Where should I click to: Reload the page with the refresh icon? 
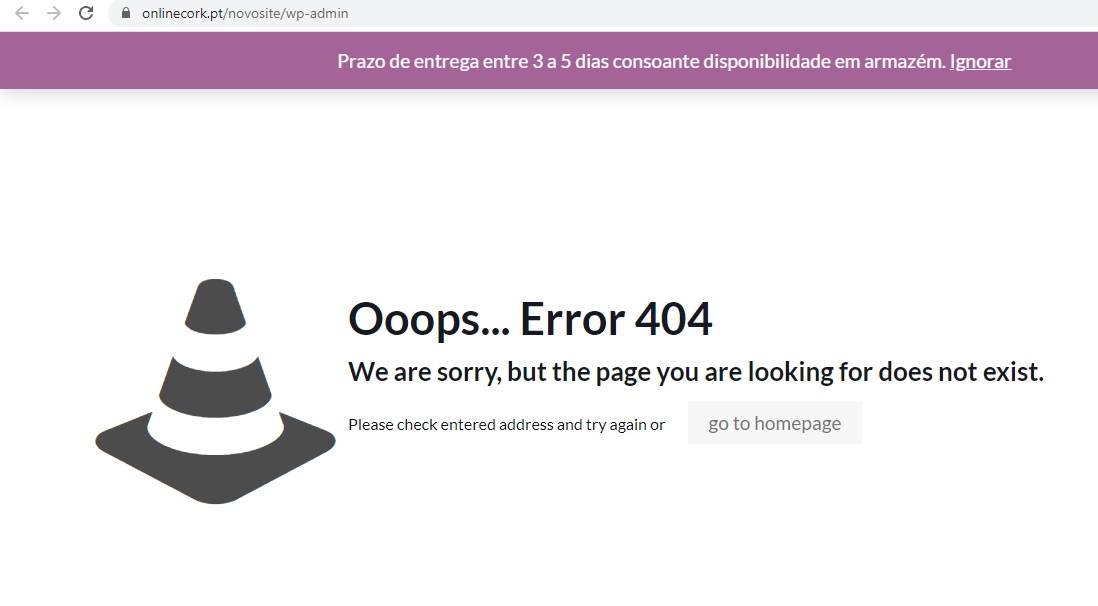click(85, 13)
